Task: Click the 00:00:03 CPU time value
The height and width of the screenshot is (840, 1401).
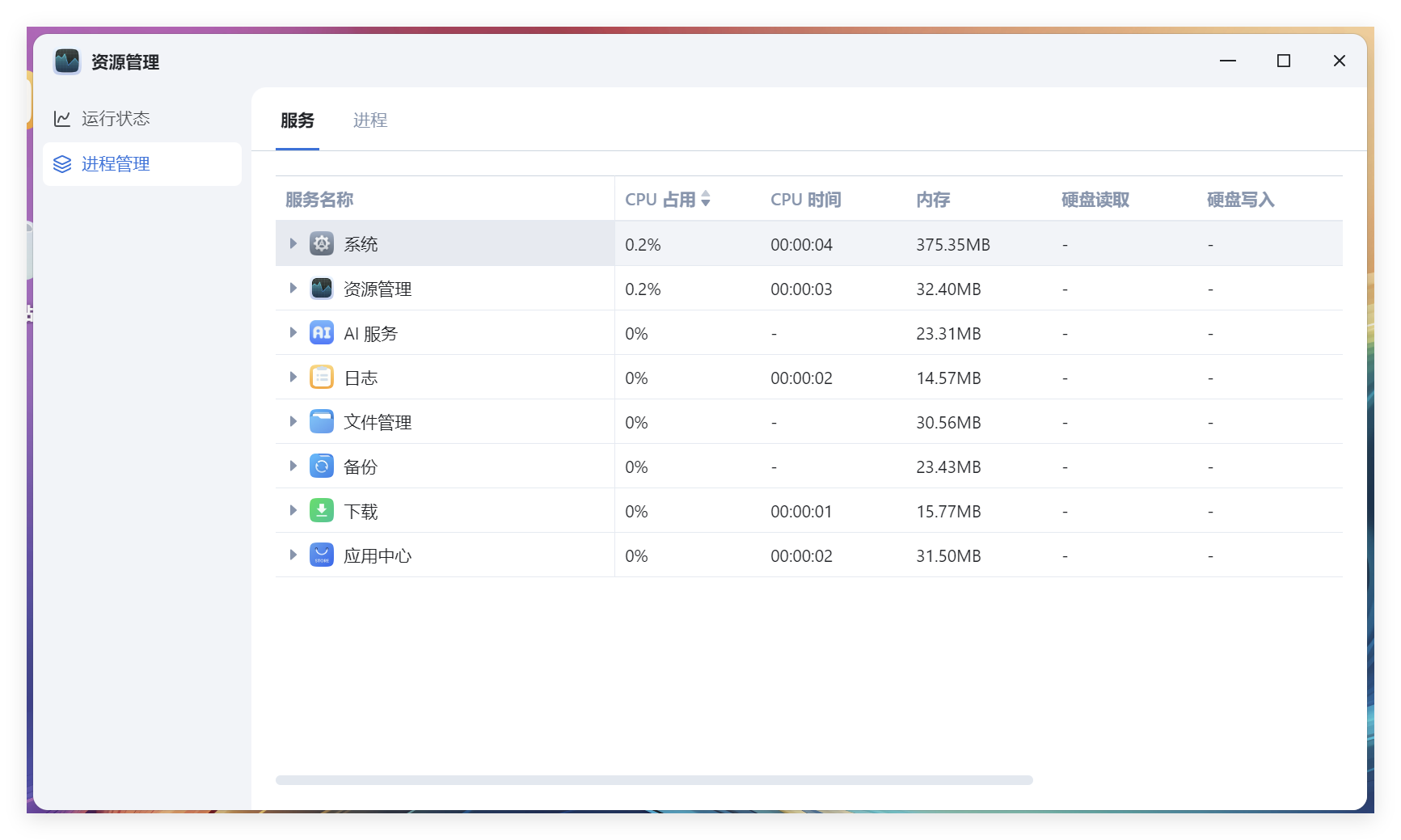Action: point(801,289)
